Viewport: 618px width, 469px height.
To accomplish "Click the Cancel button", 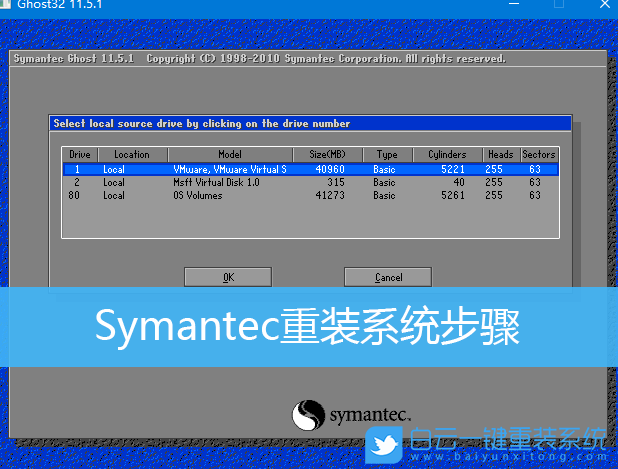I will pos(388,277).
